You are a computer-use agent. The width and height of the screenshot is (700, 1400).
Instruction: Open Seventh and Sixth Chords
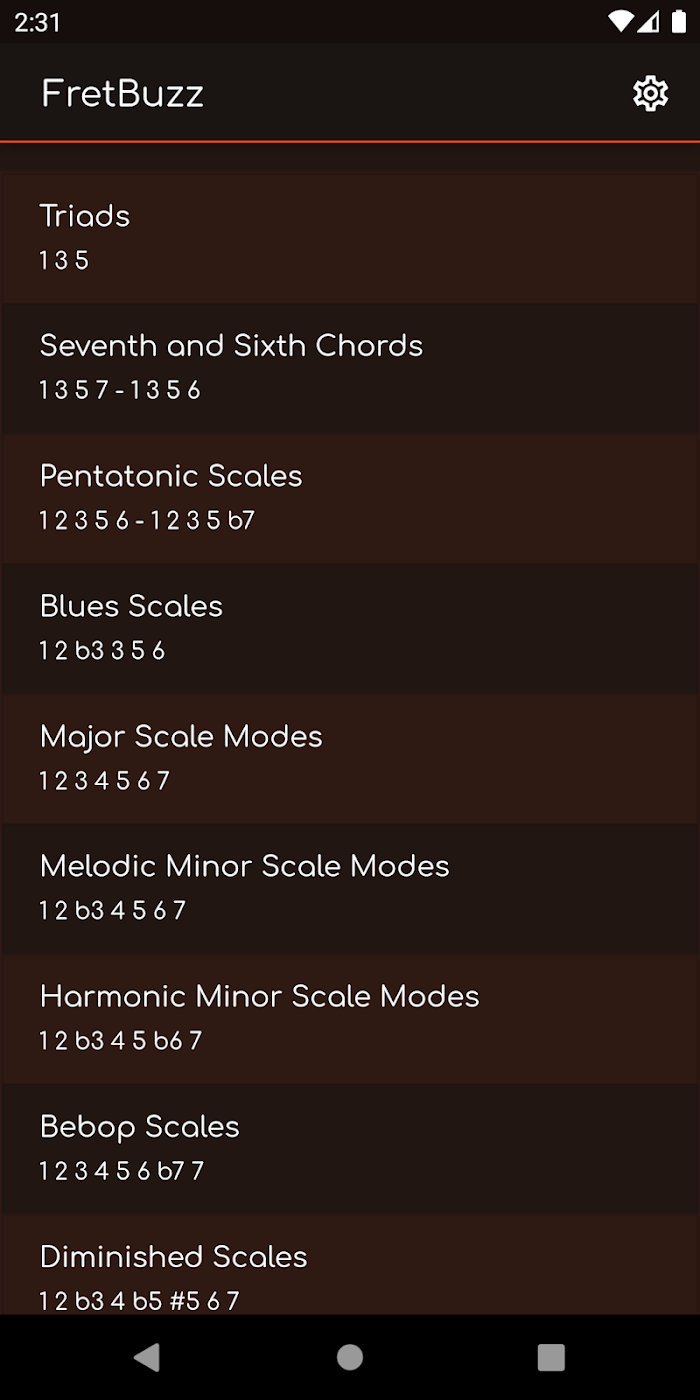(350, 368)
